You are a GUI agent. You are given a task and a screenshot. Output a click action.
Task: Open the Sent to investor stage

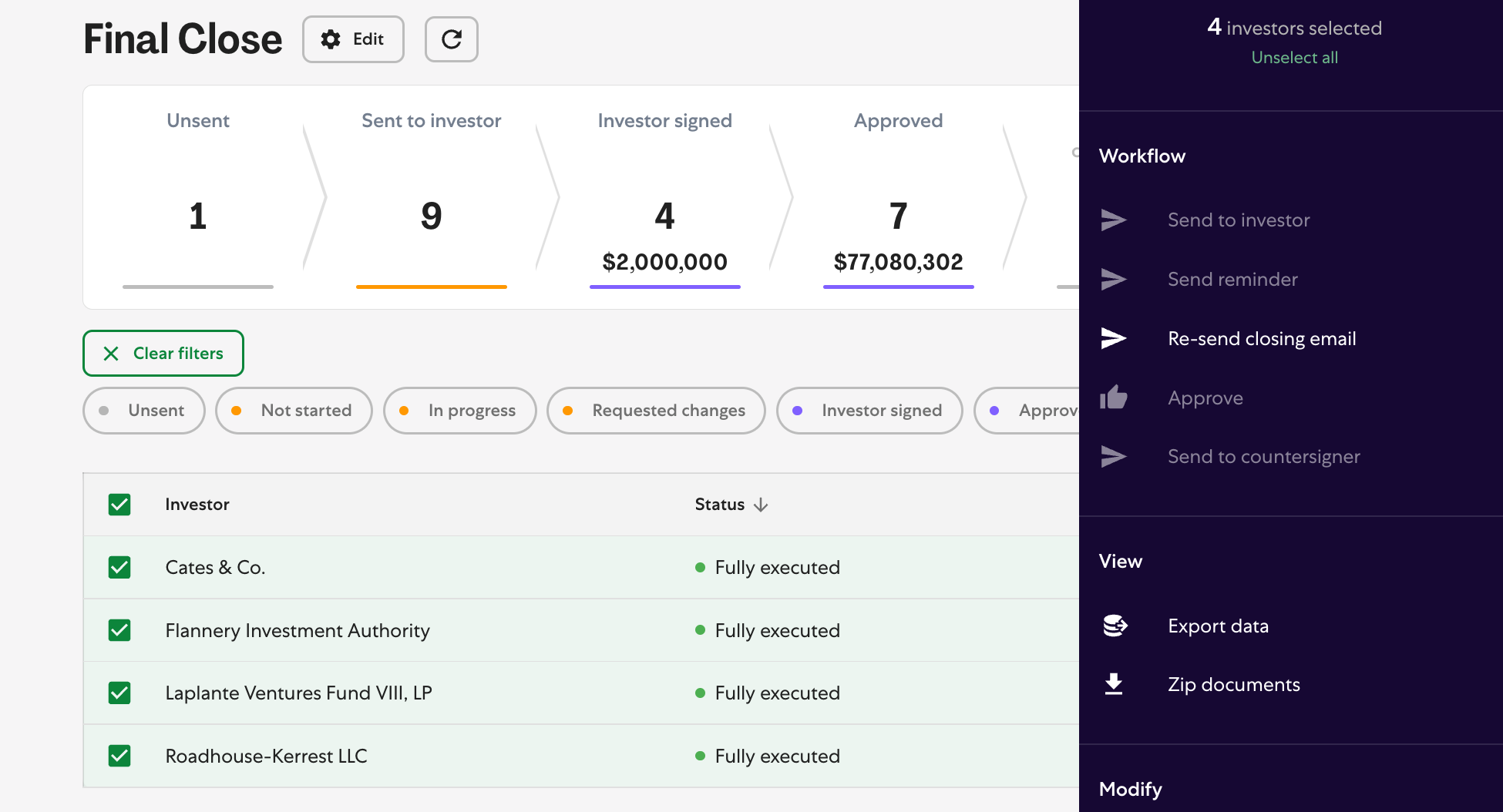[x=431, y=200]
